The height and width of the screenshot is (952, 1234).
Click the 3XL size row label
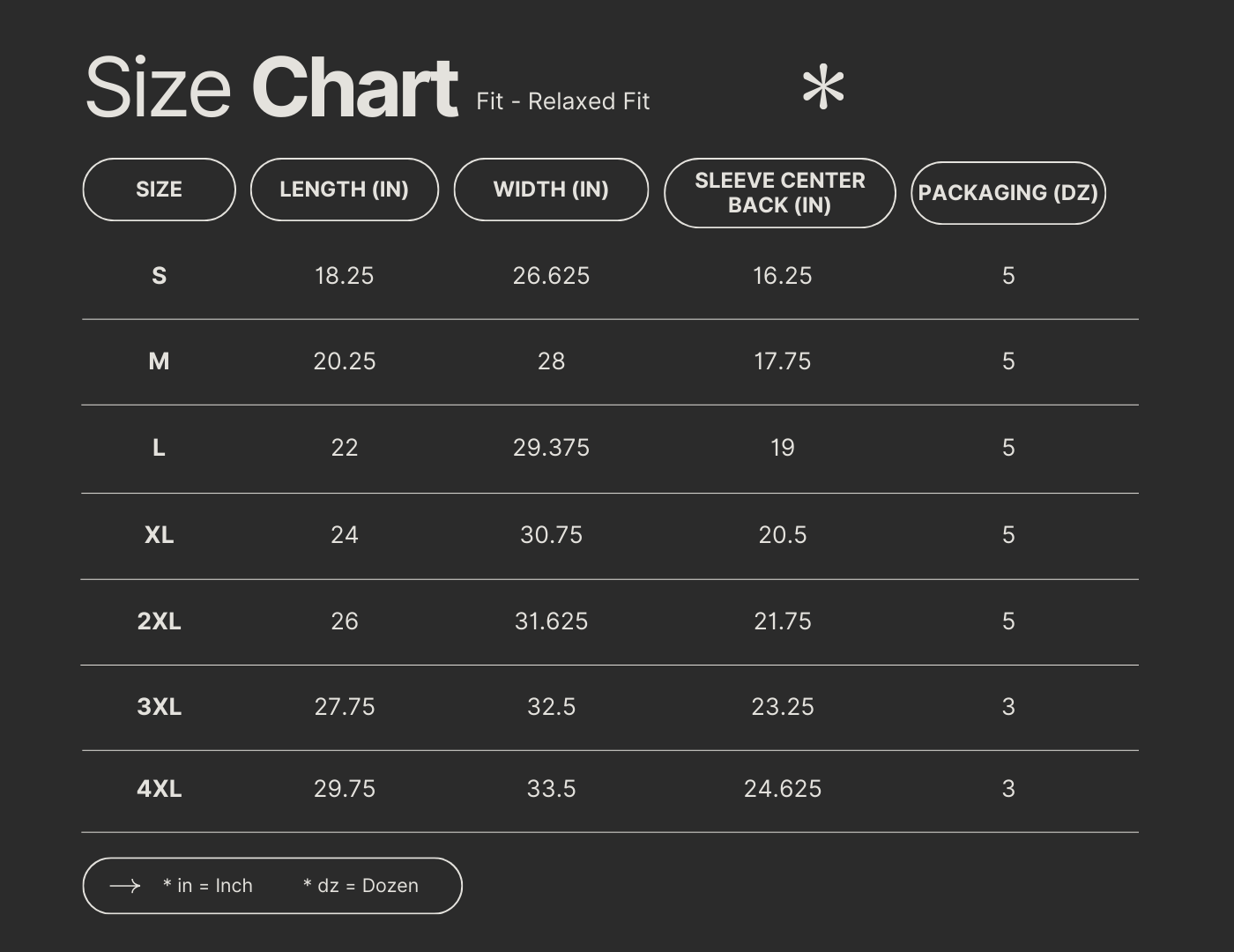[x=159, y=707]
